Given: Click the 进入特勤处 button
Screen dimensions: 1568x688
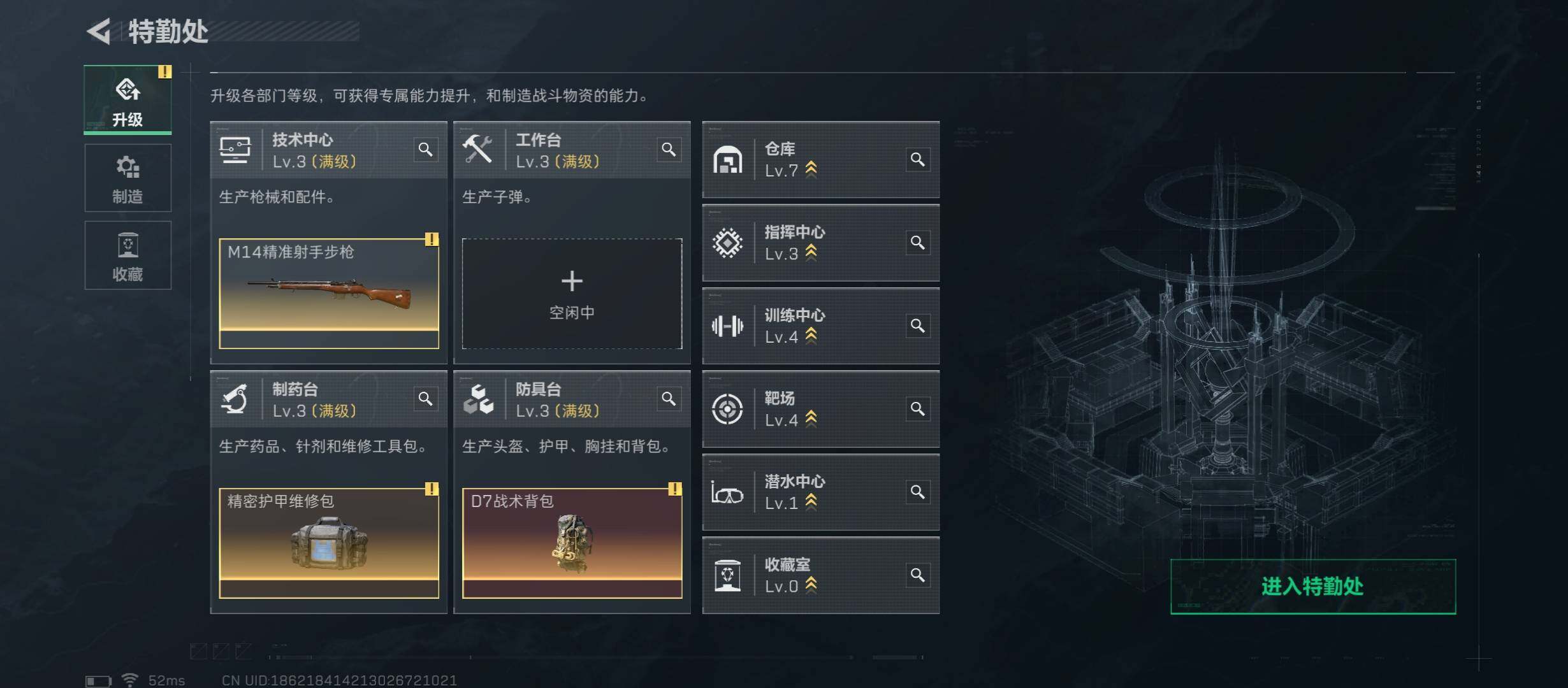Looking at the screenshot, I should coord(1313,587).
